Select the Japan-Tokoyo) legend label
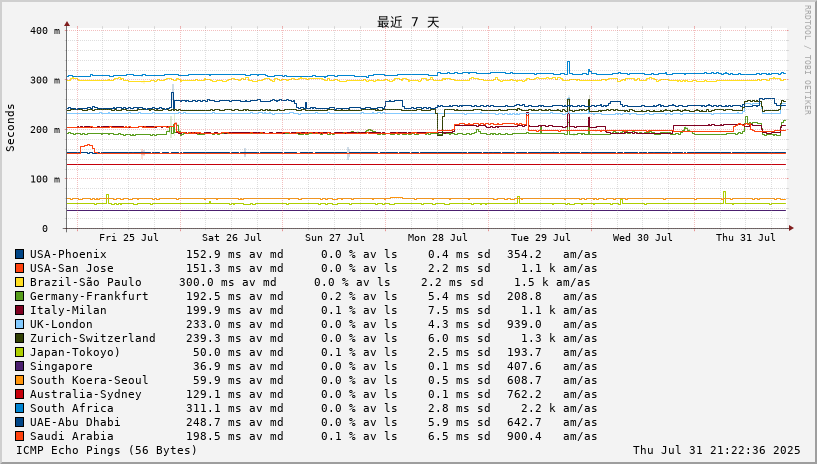This screenshot has height=464, width=817. tap(75, 353)
